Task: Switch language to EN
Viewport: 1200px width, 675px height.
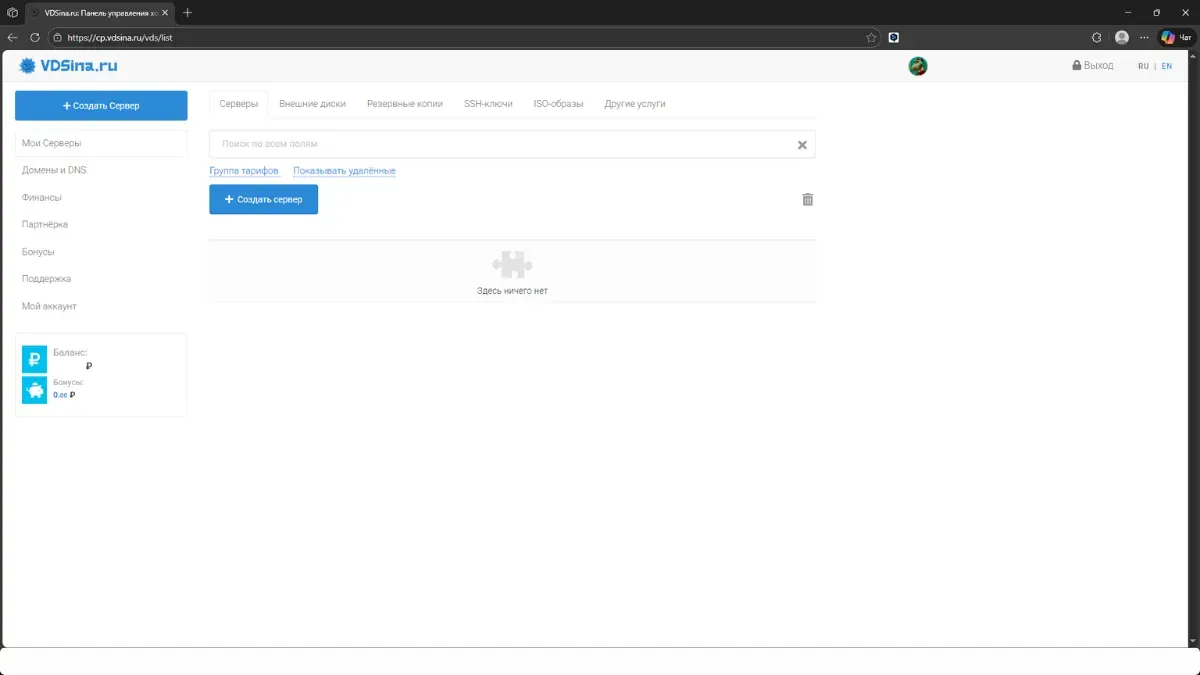Action: (x=1166, y=66)
